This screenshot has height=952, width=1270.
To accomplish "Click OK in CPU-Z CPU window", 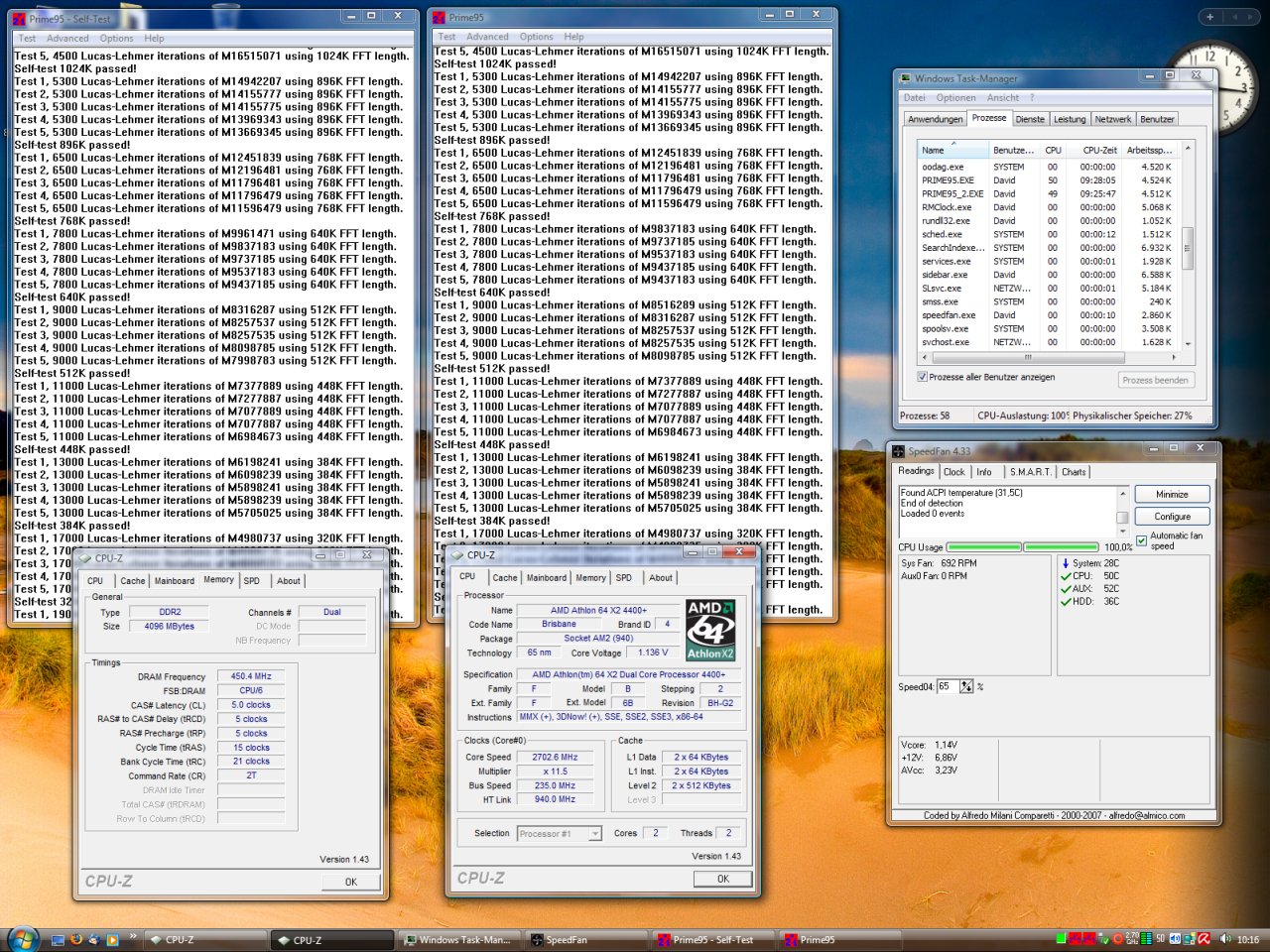I will (722, 879).
